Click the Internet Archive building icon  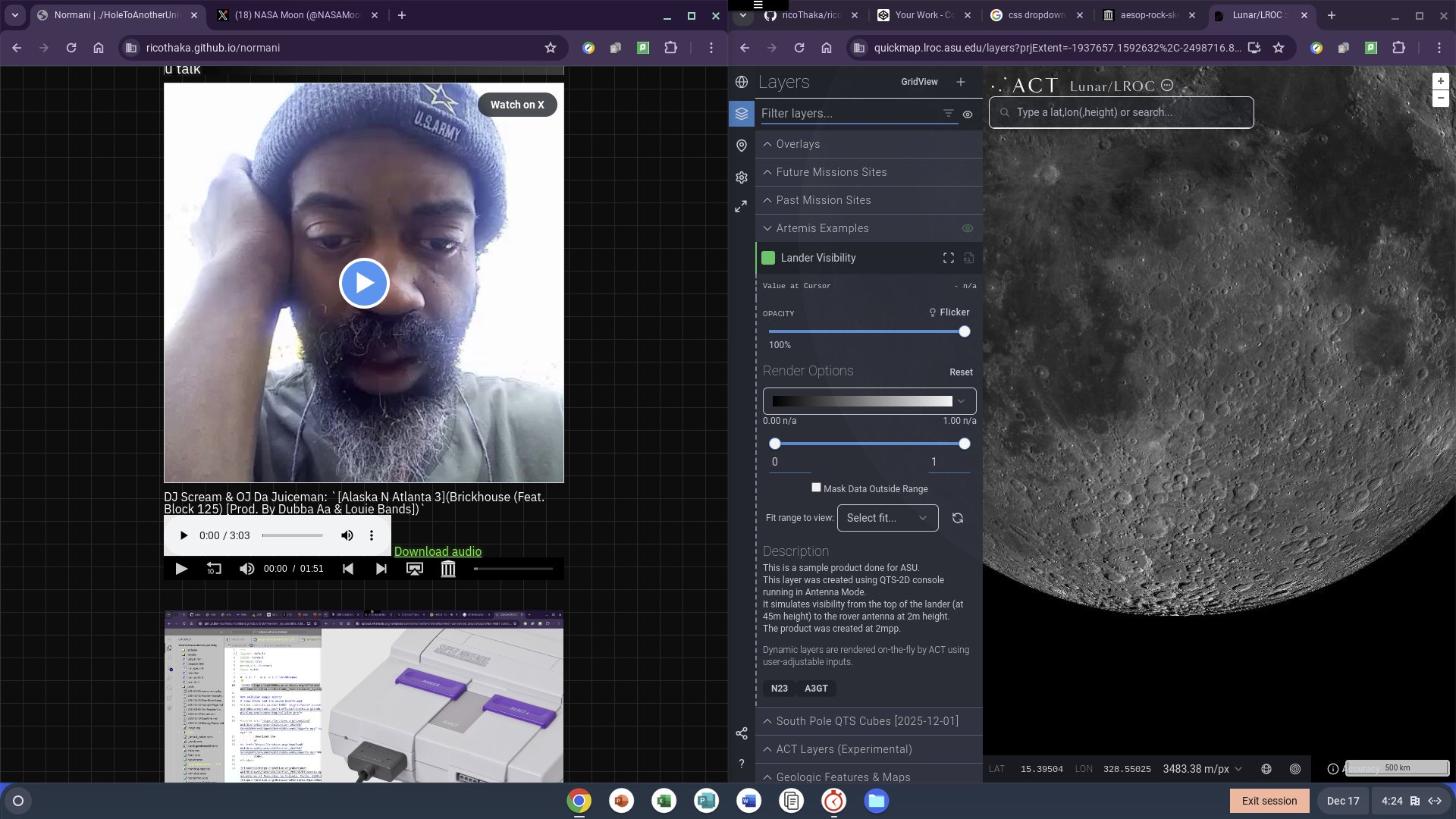pos(448,569)
